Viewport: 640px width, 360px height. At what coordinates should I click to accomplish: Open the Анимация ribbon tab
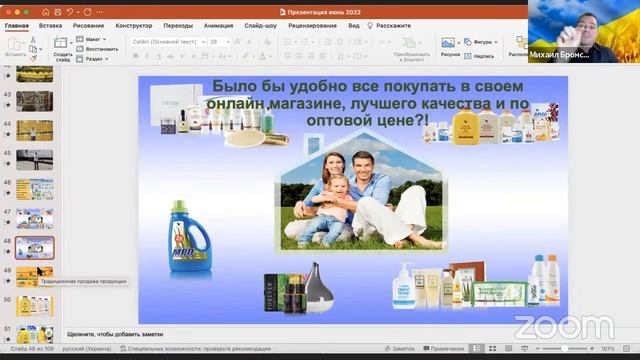click(218, 25)
